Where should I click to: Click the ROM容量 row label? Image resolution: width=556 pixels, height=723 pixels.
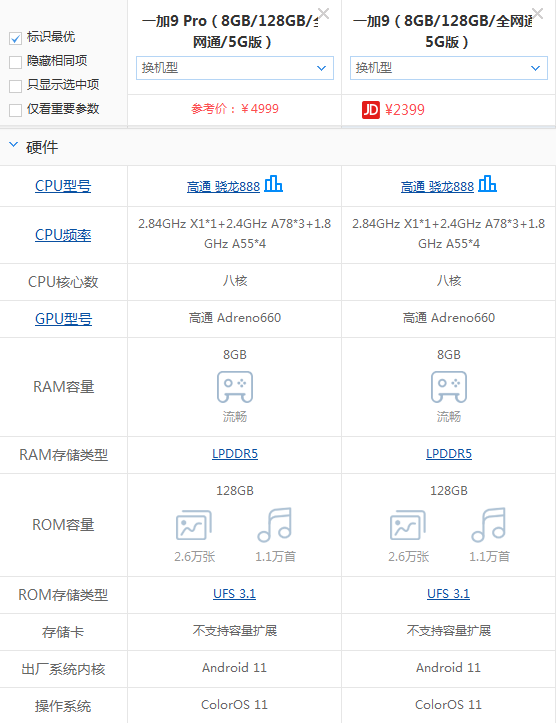[x=63, y=525]
